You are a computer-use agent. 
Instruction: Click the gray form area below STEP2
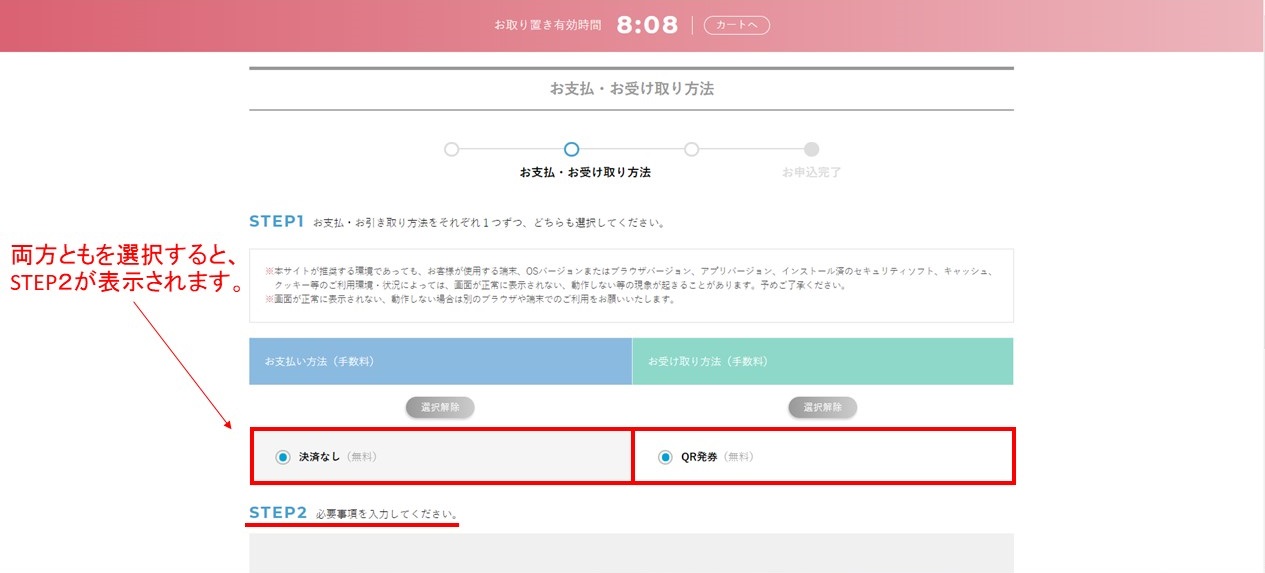coord(631,552)
